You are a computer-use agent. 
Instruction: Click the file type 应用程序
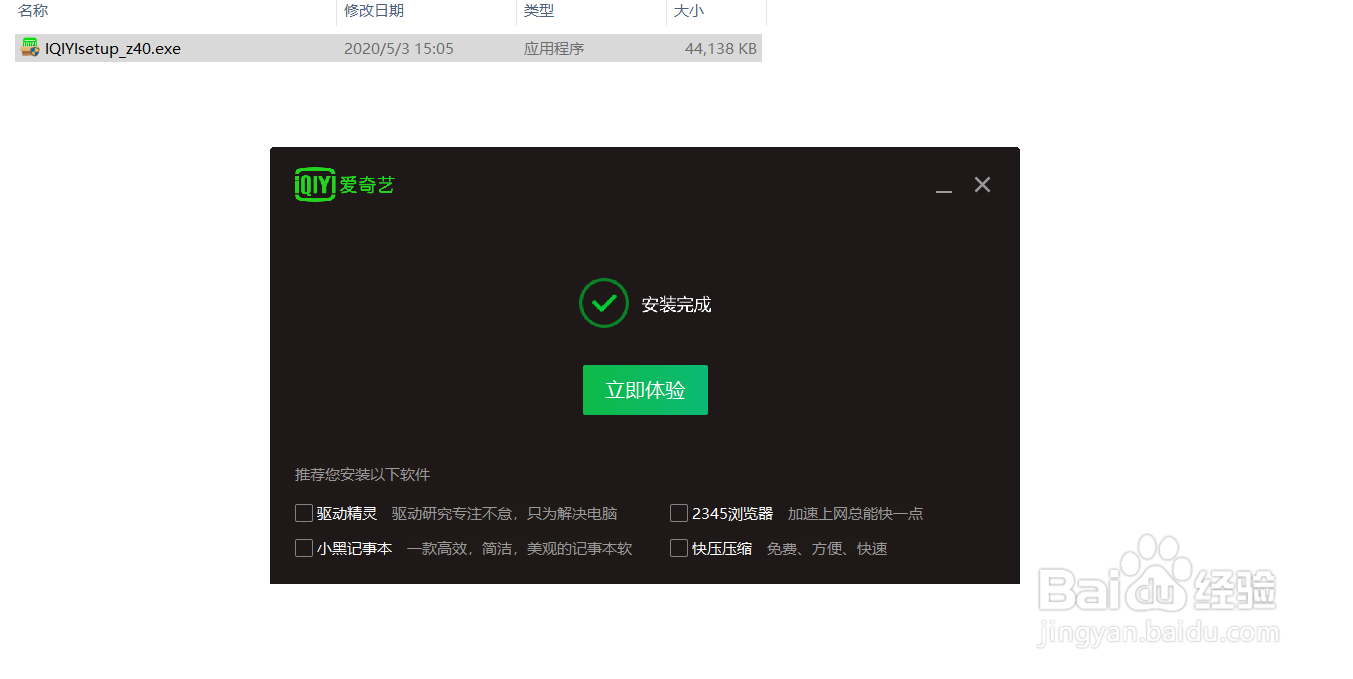[554, 48]
